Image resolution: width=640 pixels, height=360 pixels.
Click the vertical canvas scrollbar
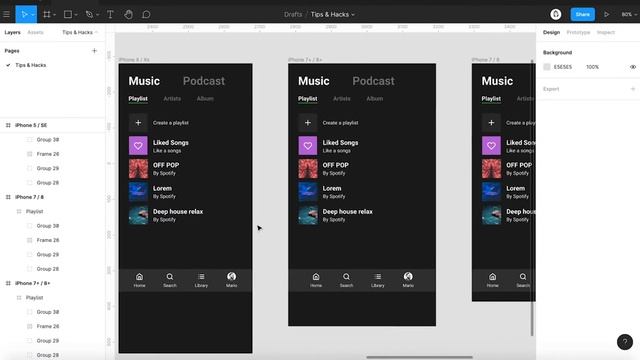pos(532,198)
